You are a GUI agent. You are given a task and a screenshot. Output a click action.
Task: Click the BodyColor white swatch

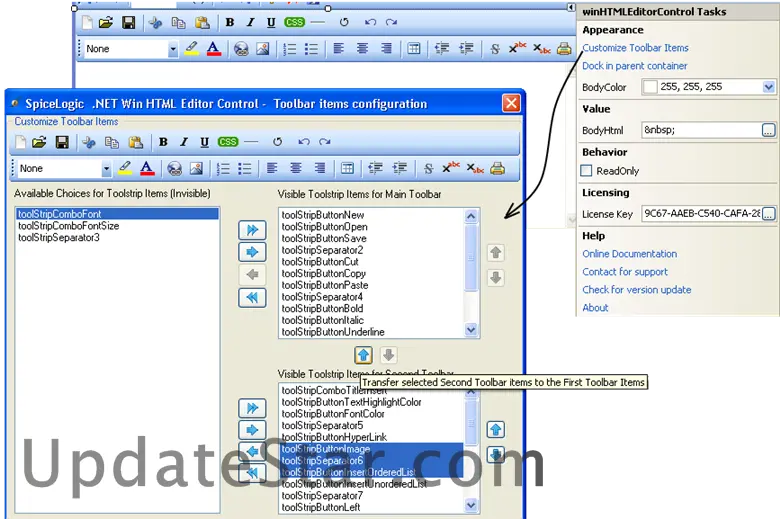(x=650, y=87)
